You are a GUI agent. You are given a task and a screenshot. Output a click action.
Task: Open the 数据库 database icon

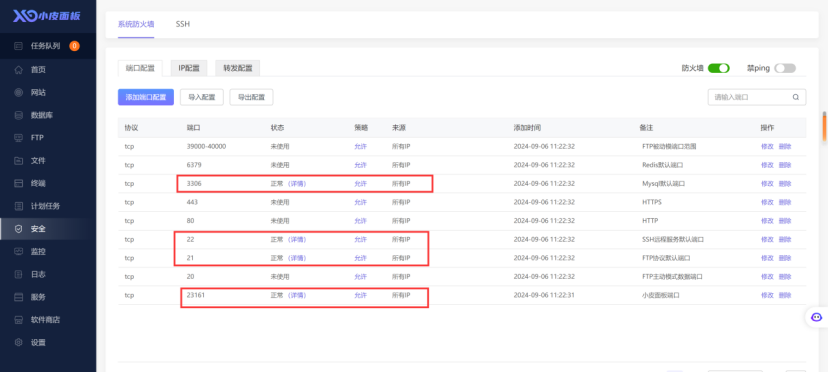pyautogui.click(x=18, y=115)
